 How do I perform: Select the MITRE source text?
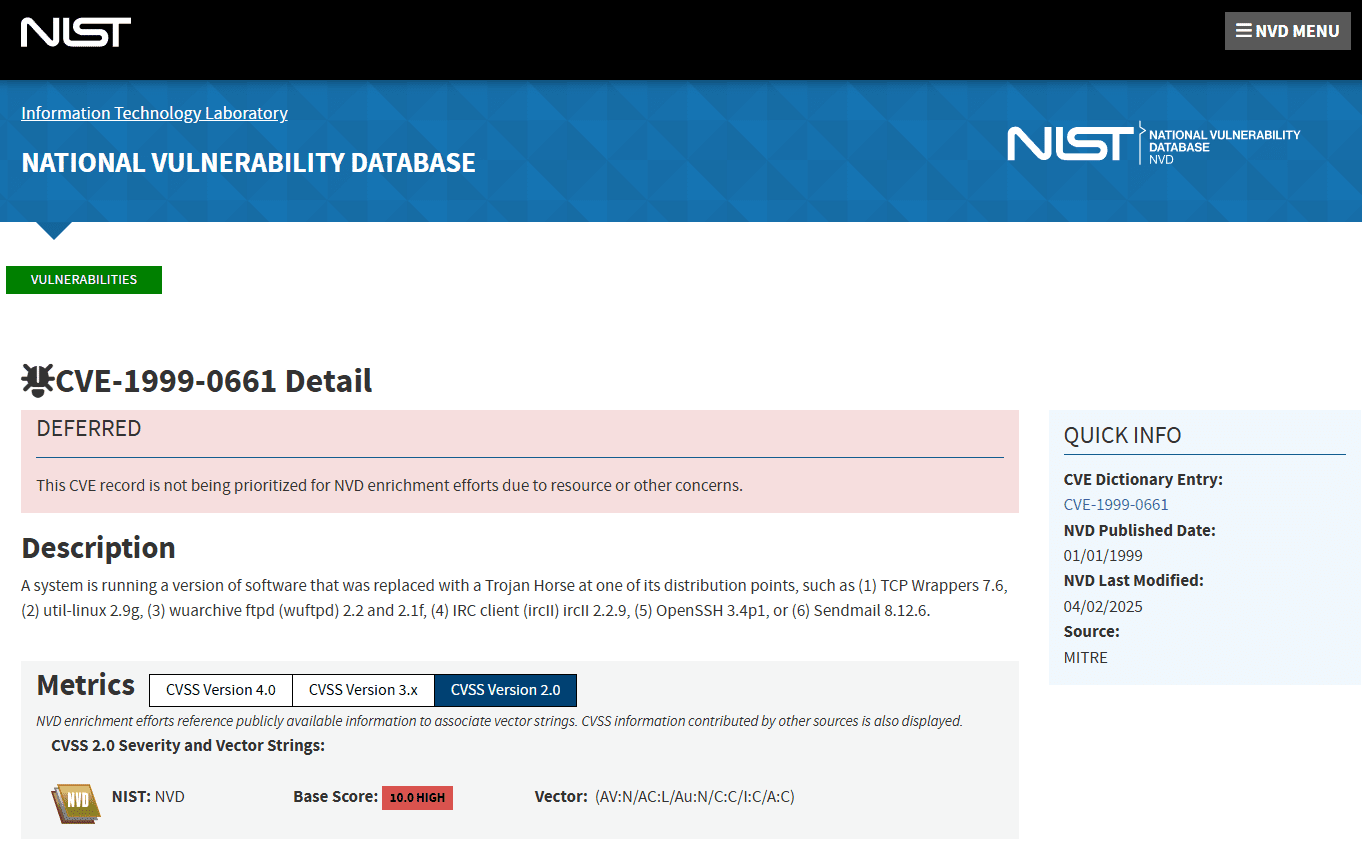1086,657
